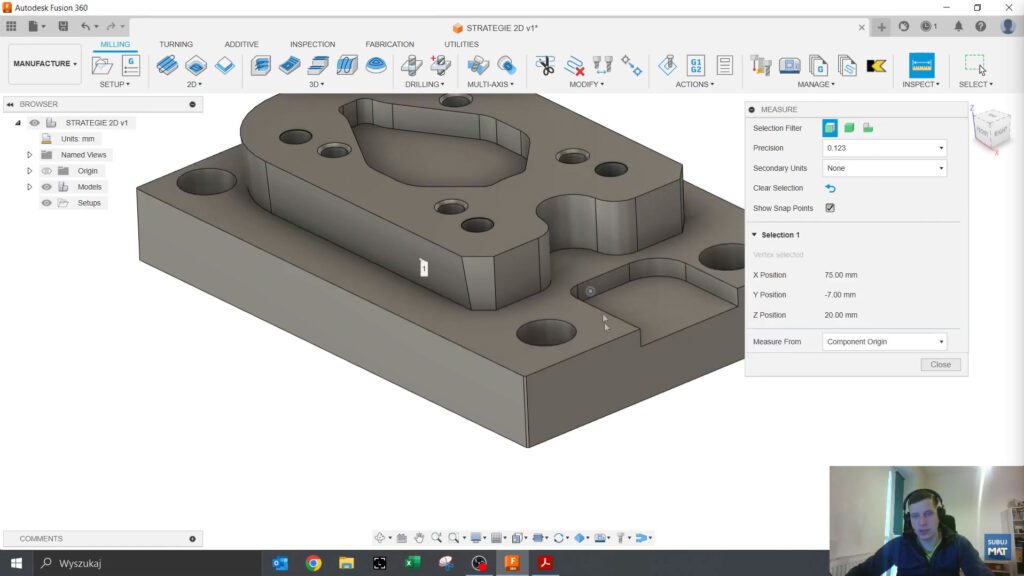Toggle visibility eye of Models
The width and height of the screenshot is (1024, 576).
[x=46, y=187]
